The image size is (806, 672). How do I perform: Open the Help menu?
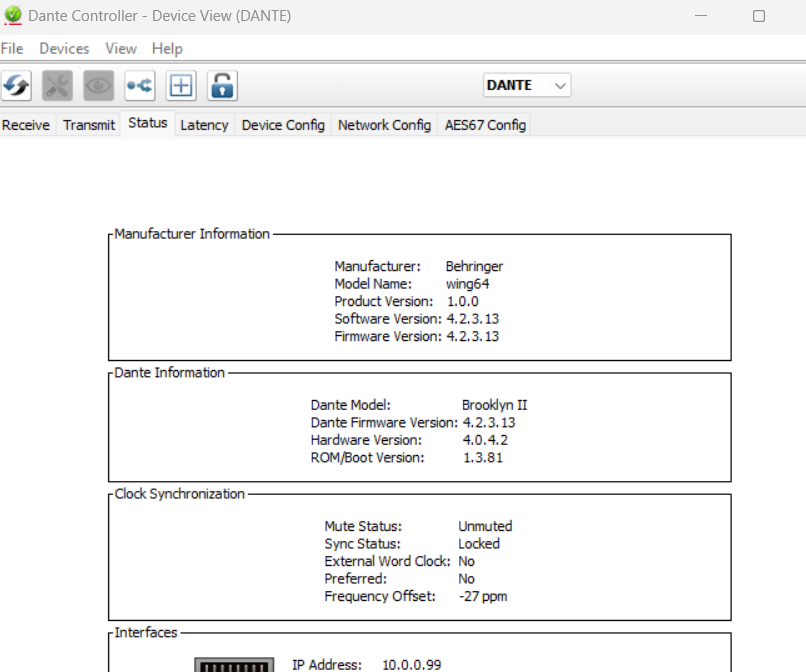(167, 48)
